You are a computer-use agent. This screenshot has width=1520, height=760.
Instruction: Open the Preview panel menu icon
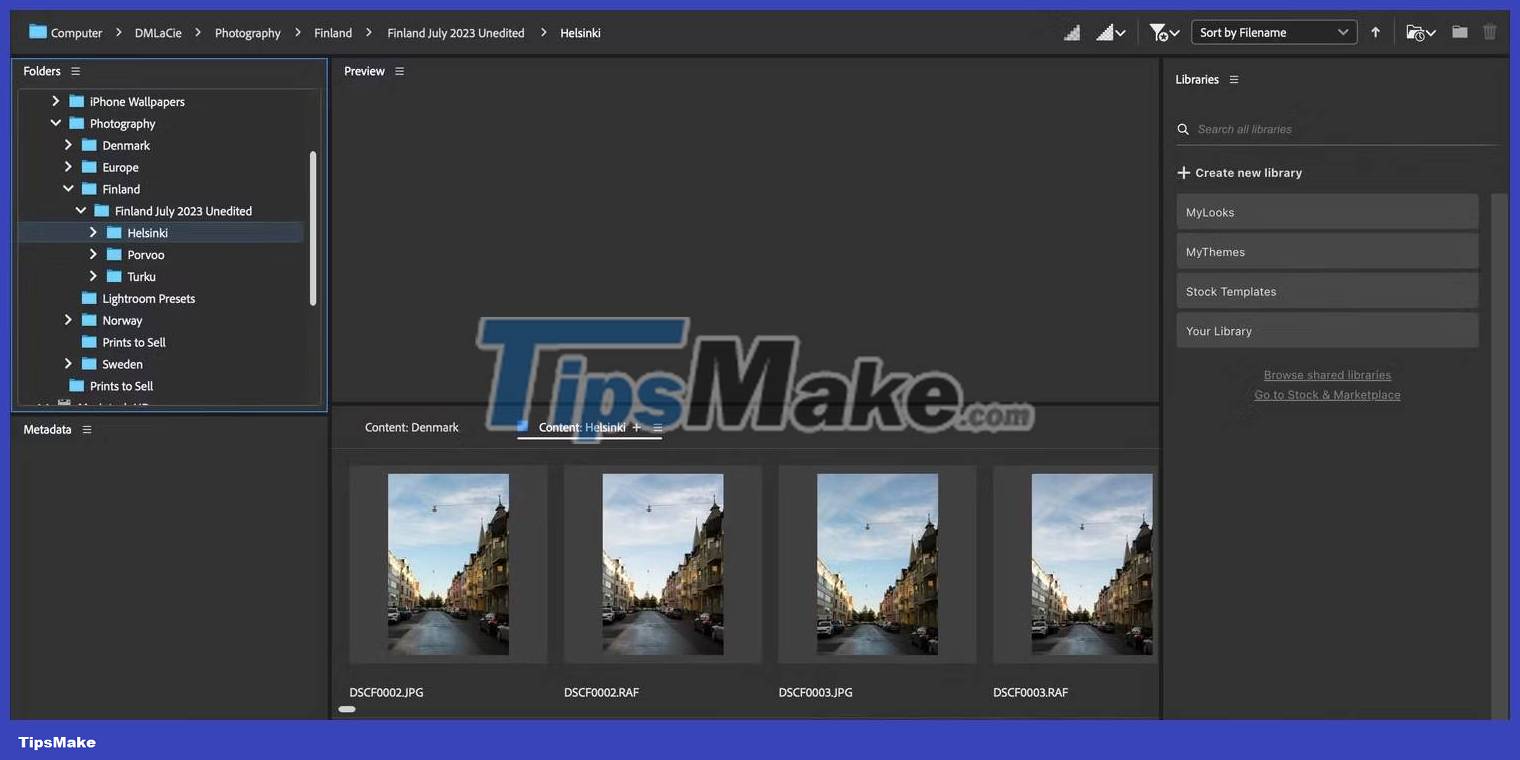click(x=399, y=71)
